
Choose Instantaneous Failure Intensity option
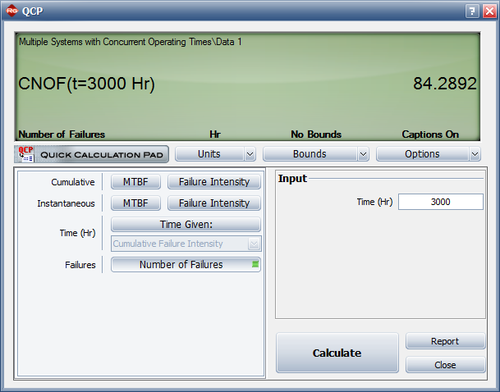(214, 203)
